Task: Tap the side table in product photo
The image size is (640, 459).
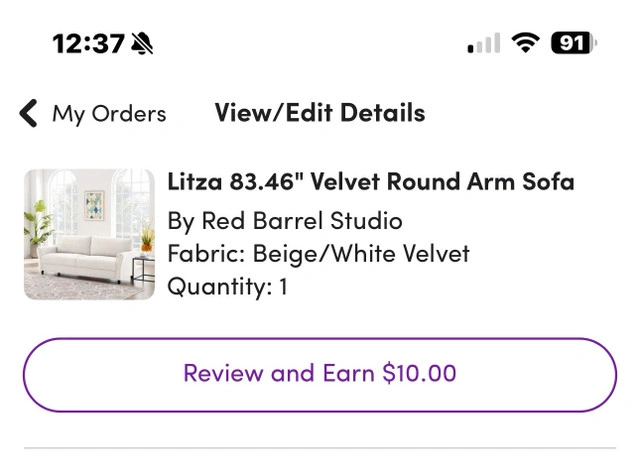Action: (x=143, y=265)
